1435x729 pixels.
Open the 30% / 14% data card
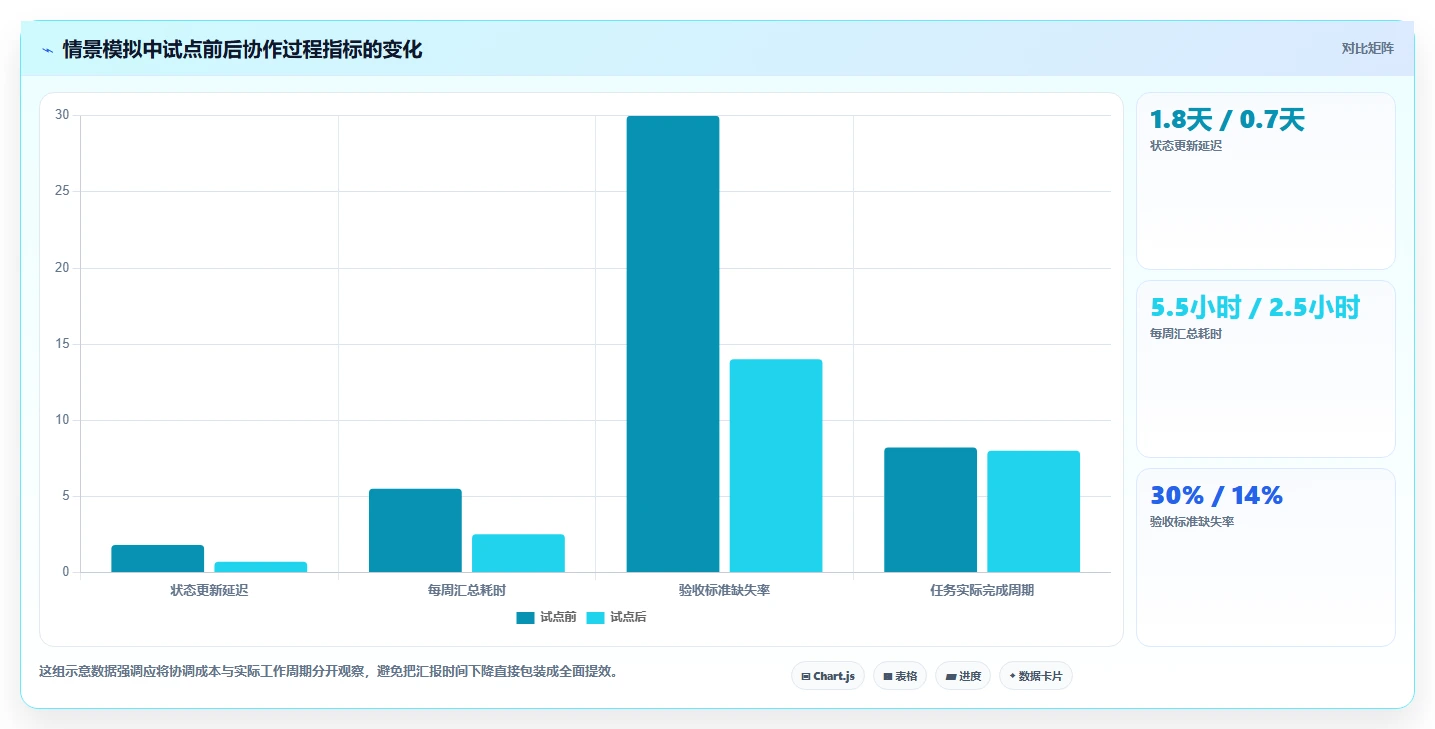tap(1266, 557)
